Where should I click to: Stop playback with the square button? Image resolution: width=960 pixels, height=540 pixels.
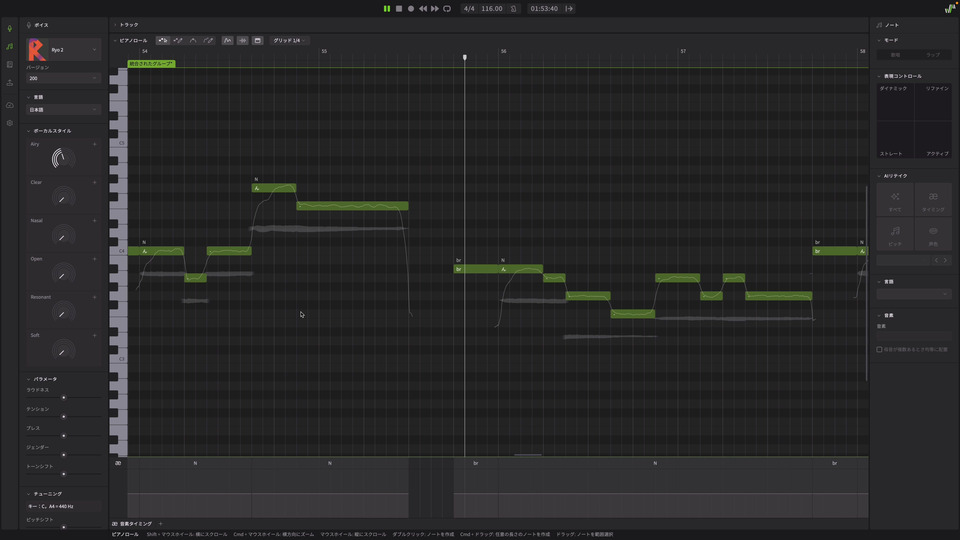tap(399, 9)
